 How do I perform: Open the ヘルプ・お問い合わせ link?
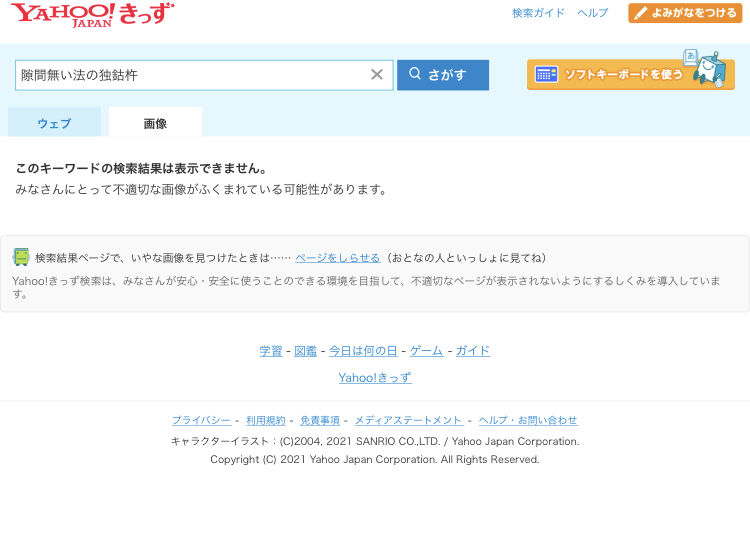coord(528,420)
